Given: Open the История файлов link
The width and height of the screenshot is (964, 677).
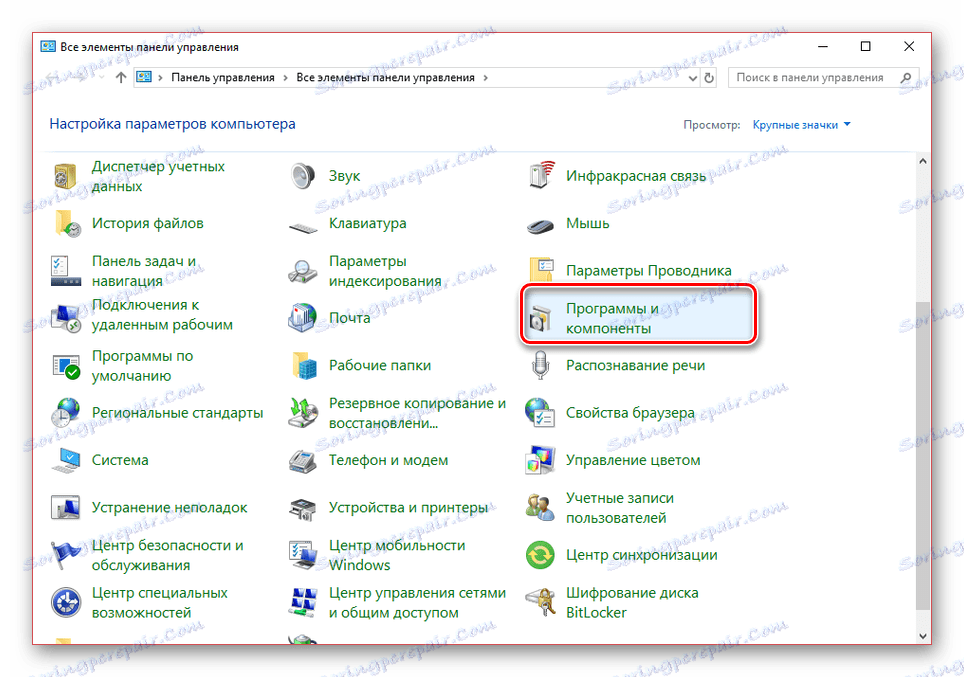Looking at the screenshot, I should (x=148, y=224).
